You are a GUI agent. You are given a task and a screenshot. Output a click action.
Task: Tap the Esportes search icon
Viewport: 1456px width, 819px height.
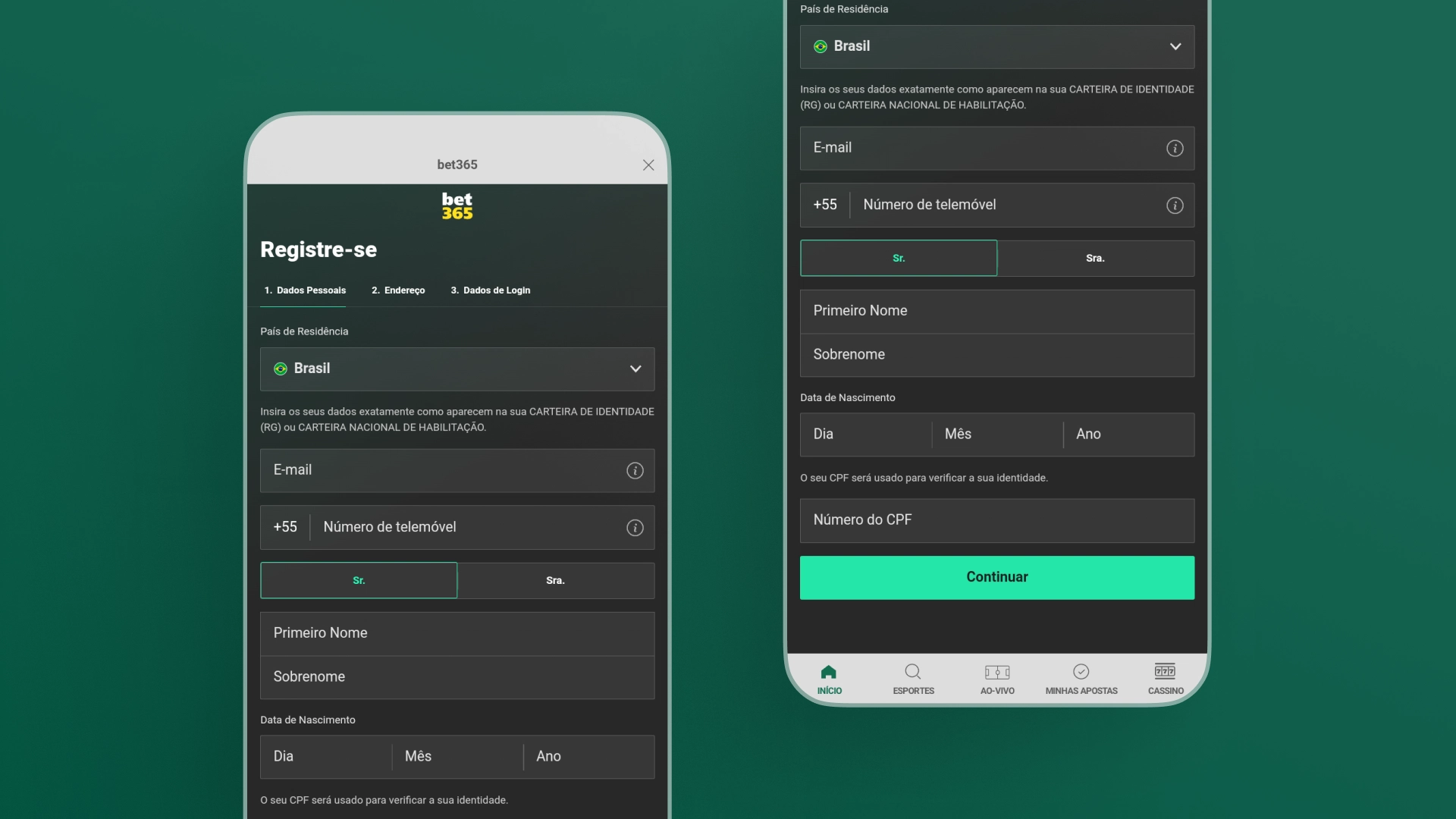coord(913,672)
